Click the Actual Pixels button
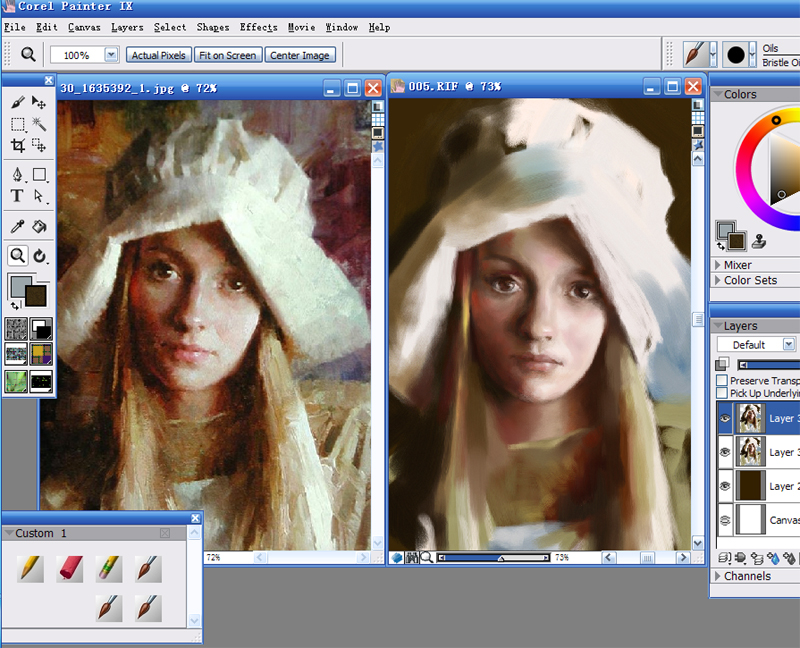Image resolution: width=800 pixels, height=648 pixels. (x=159, y=55)
